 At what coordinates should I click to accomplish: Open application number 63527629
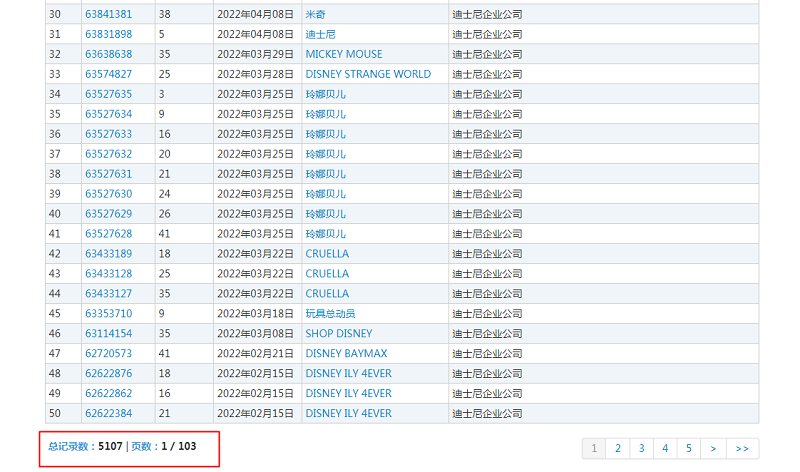[x=108, y=214]
